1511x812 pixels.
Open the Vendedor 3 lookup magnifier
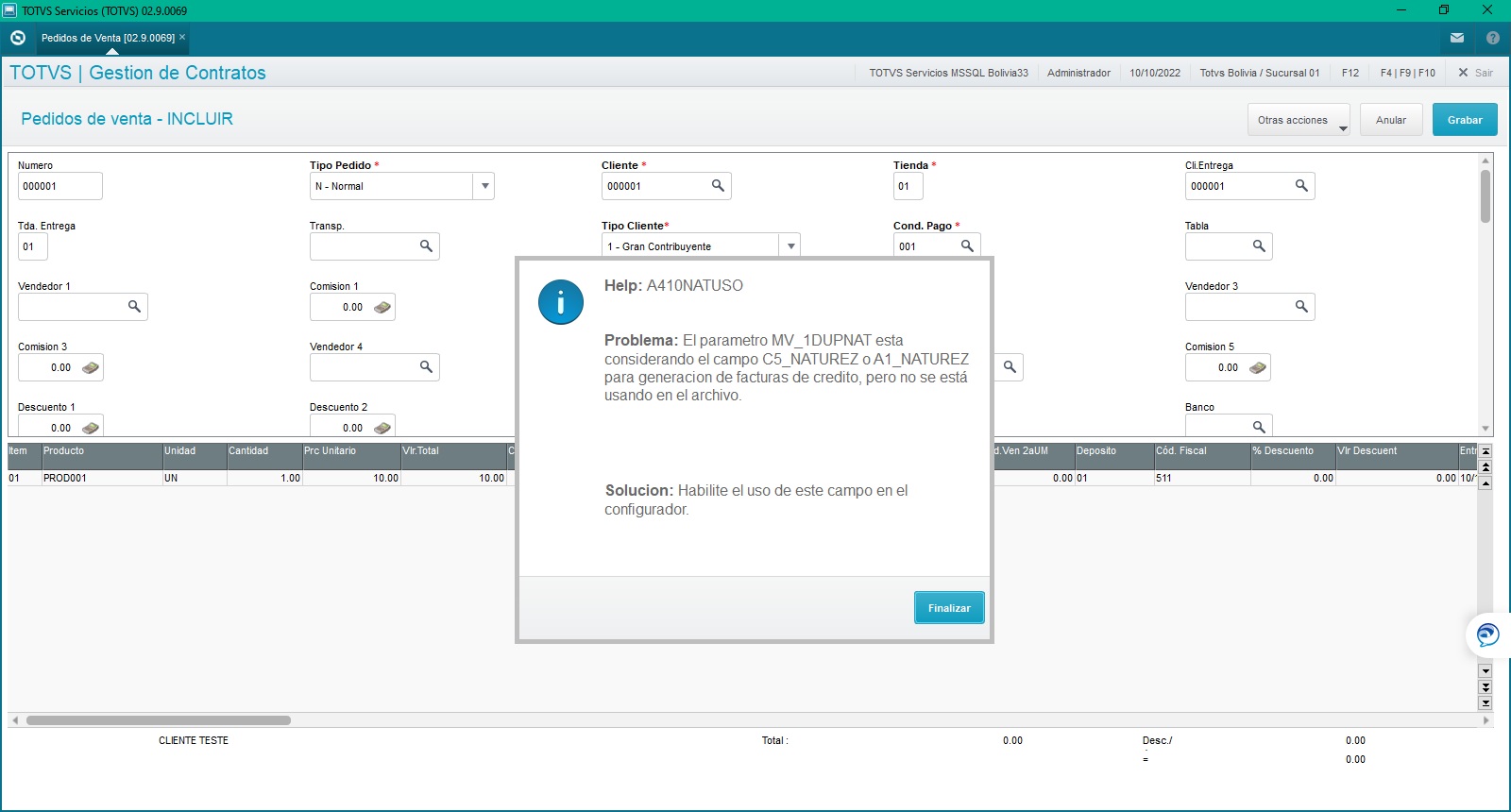coord(1301,306)
